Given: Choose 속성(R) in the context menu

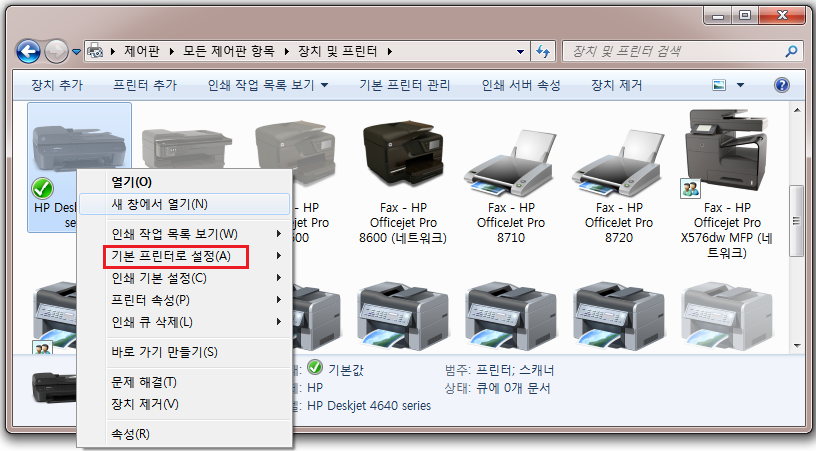Looking at the screenshot, I should pyautogui.click(x=184, y=434).
